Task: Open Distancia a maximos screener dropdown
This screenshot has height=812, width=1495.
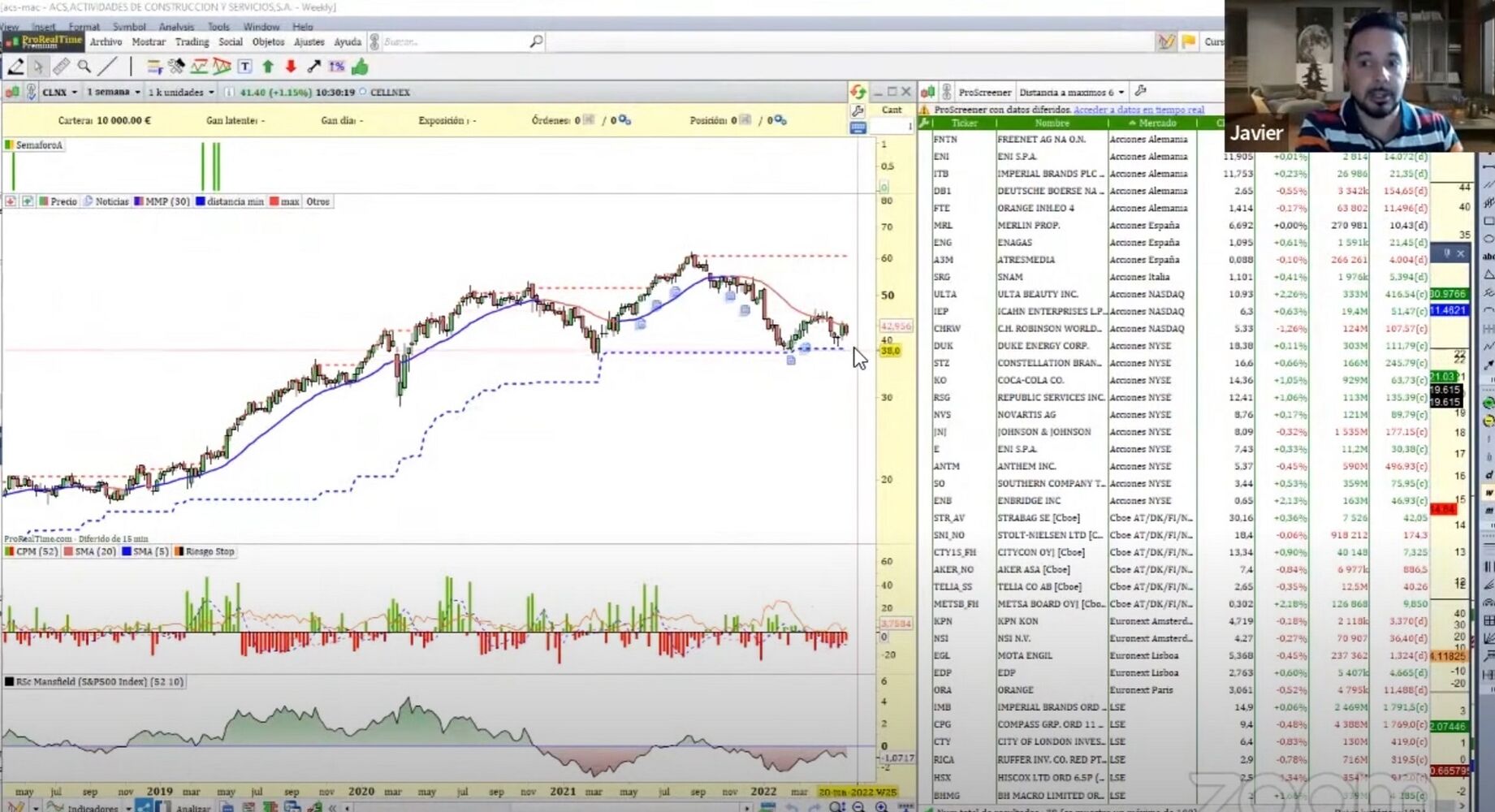Action: (1072, 93)
